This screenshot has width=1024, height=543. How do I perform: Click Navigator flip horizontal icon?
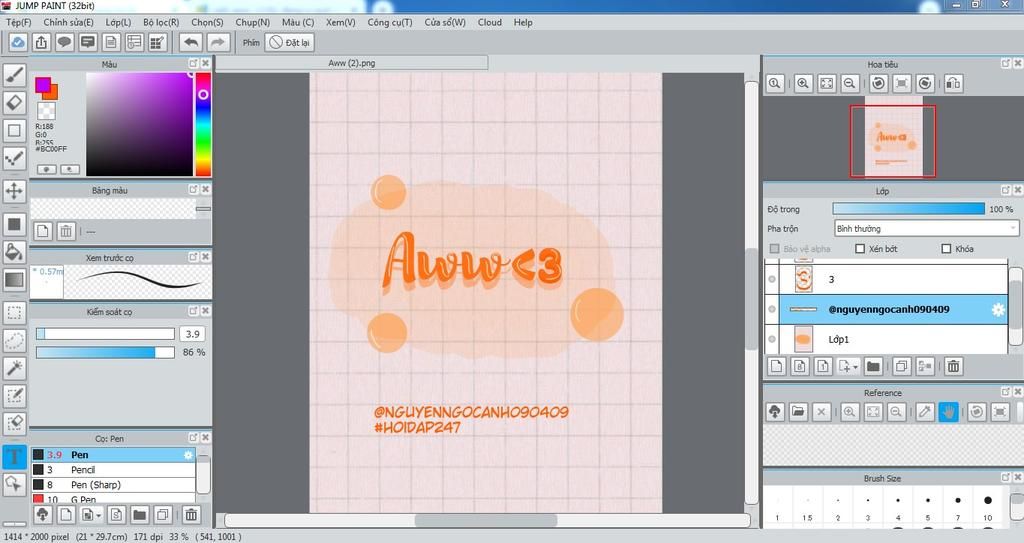pyautogui.click(x=953, y=84)
